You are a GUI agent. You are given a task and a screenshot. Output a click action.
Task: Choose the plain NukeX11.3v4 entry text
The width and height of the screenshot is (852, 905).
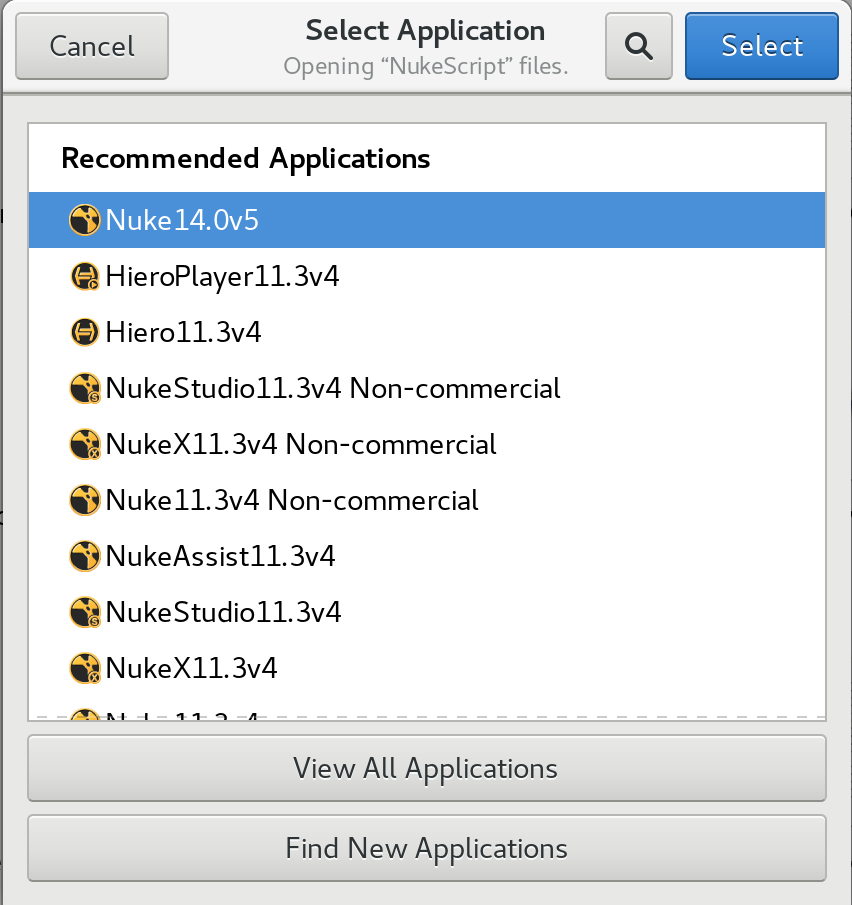pyautogui.click(x=191, y=668)
